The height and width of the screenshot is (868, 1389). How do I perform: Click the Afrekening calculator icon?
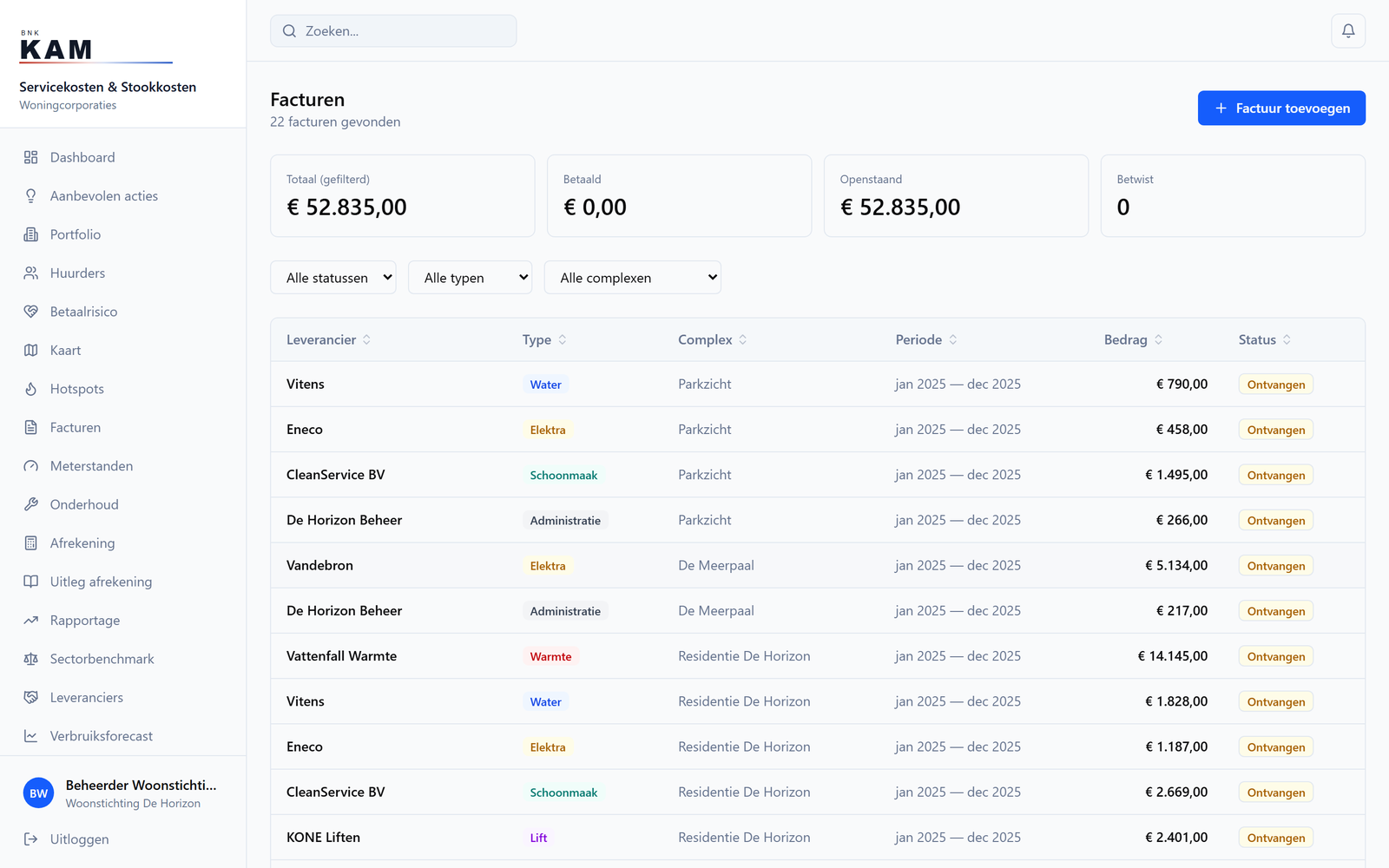pyautogui.click(x=31, y=543)
